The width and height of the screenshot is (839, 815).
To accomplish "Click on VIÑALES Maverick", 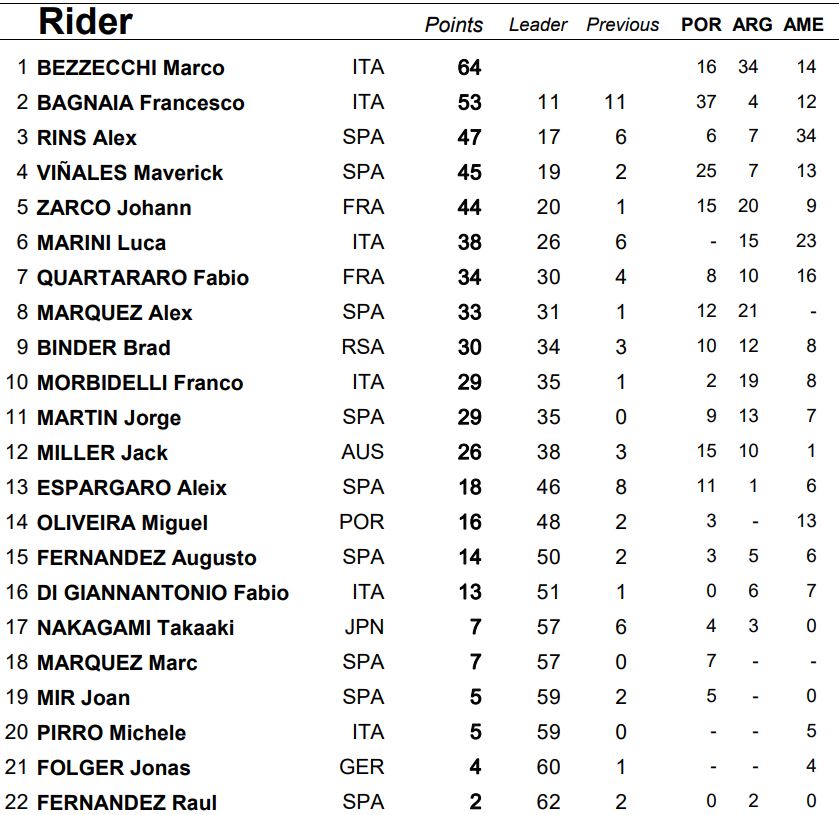I will tap(130, 173).
